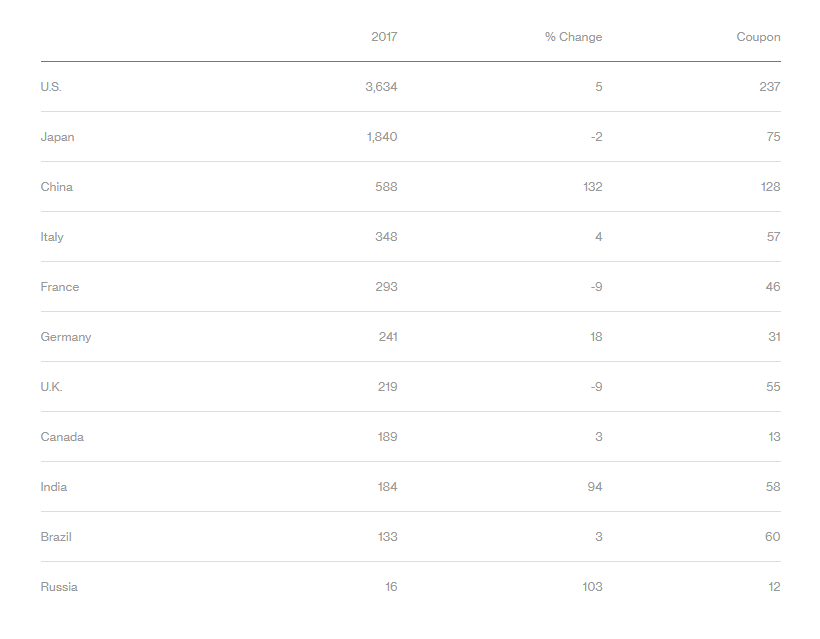
Task: Click the Coupon column header
Action: tap(758, 37)
